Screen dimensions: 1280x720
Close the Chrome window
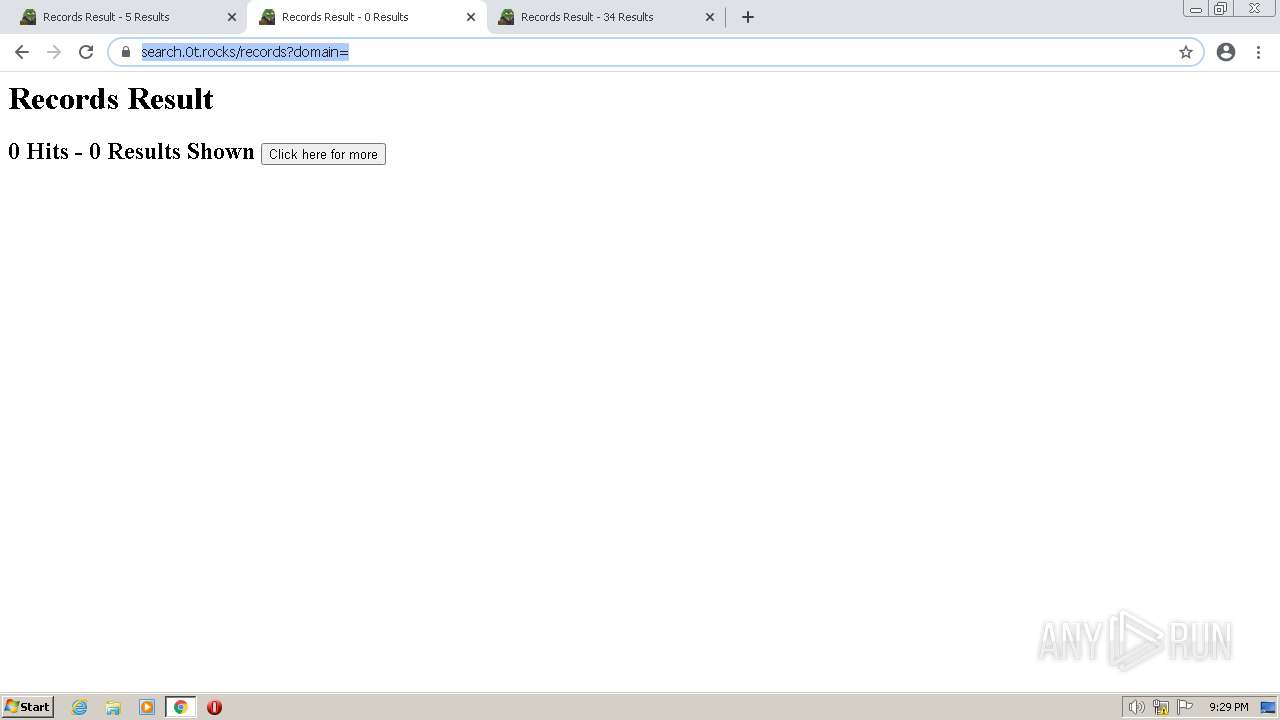point(1254,9)
